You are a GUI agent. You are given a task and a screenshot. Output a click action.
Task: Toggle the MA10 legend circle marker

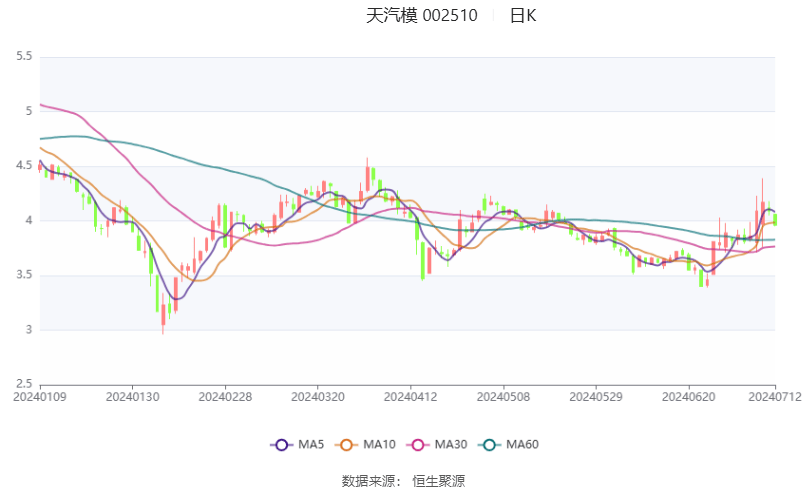pos(346,445)
